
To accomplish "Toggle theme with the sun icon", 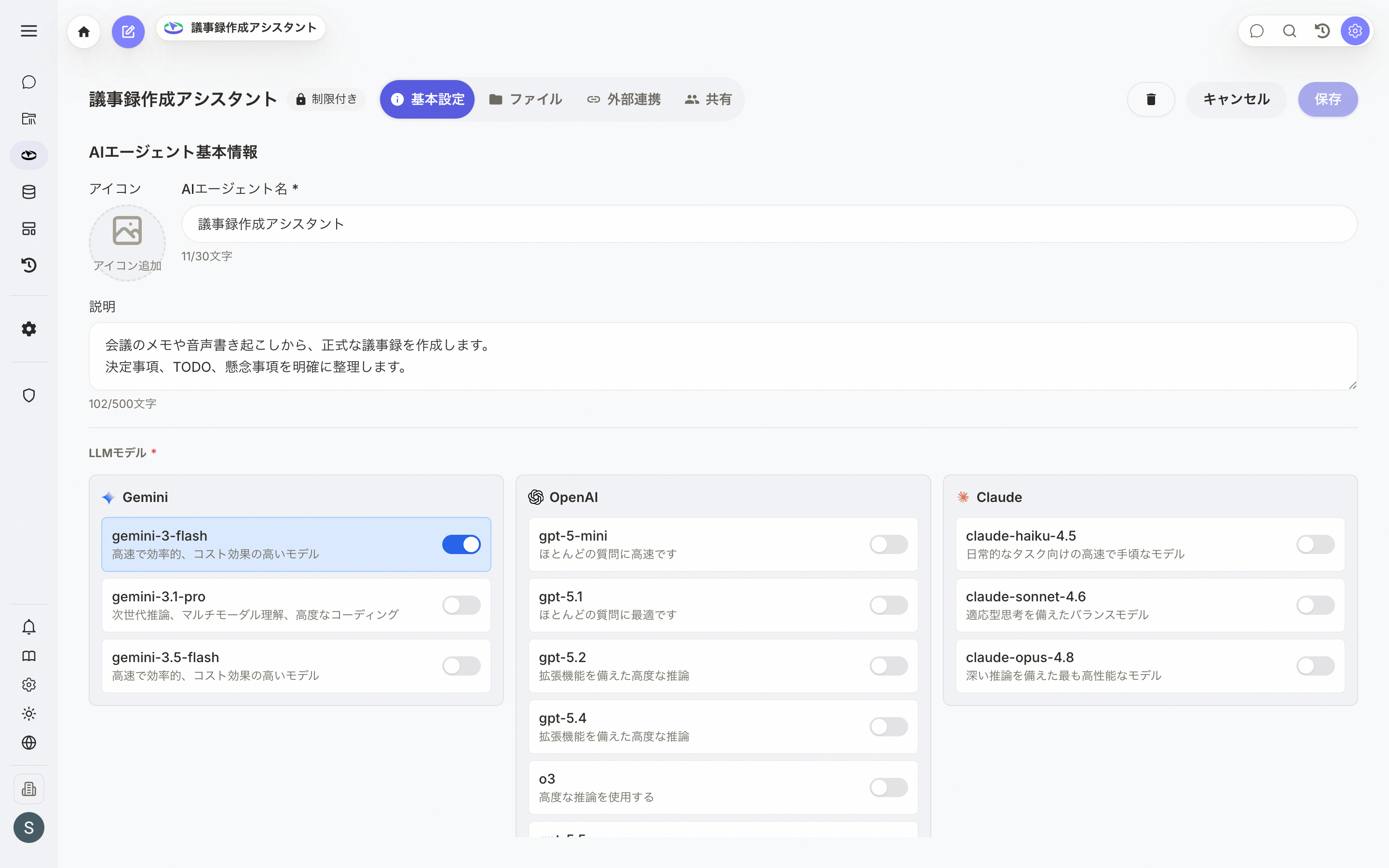I will (29, 714).
